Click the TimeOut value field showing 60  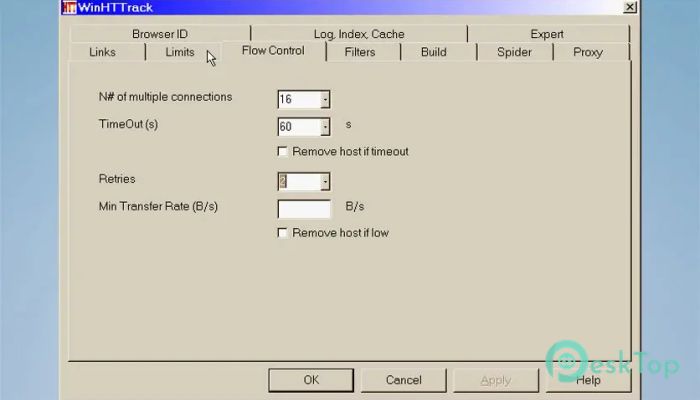click(x=299, y=127)
